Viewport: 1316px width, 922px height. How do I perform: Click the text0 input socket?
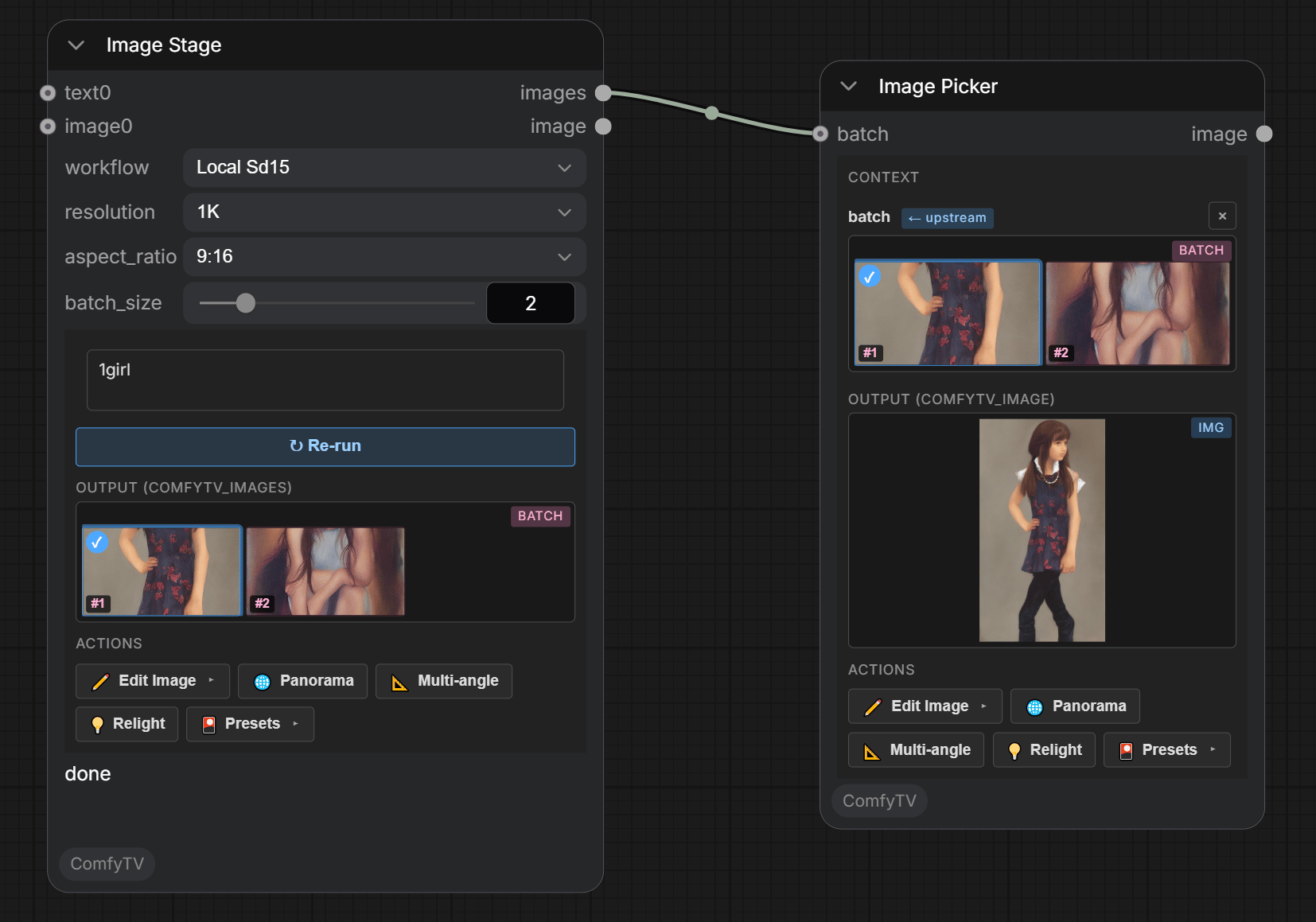(48, 93)
